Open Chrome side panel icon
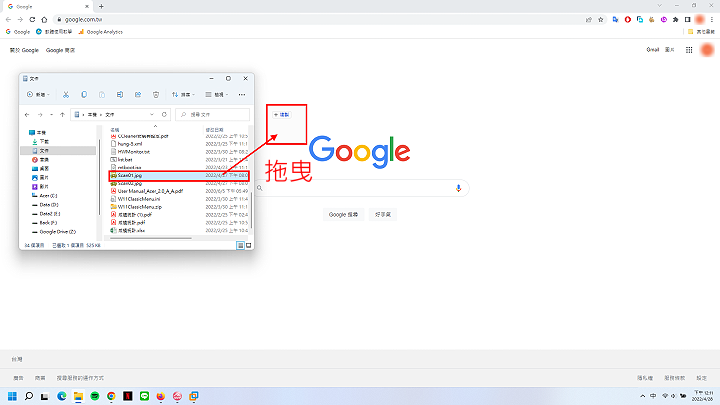 tap(687, 20)
